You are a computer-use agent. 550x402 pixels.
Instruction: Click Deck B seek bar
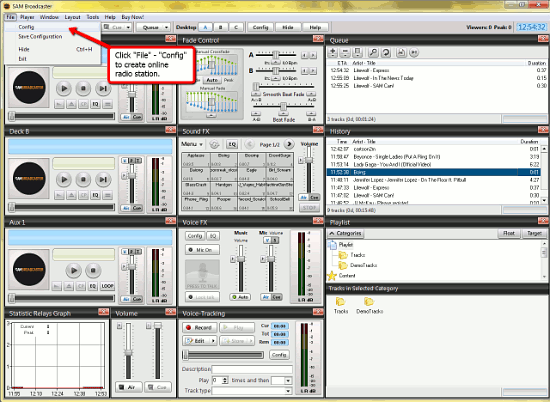(x=62, y=207)
